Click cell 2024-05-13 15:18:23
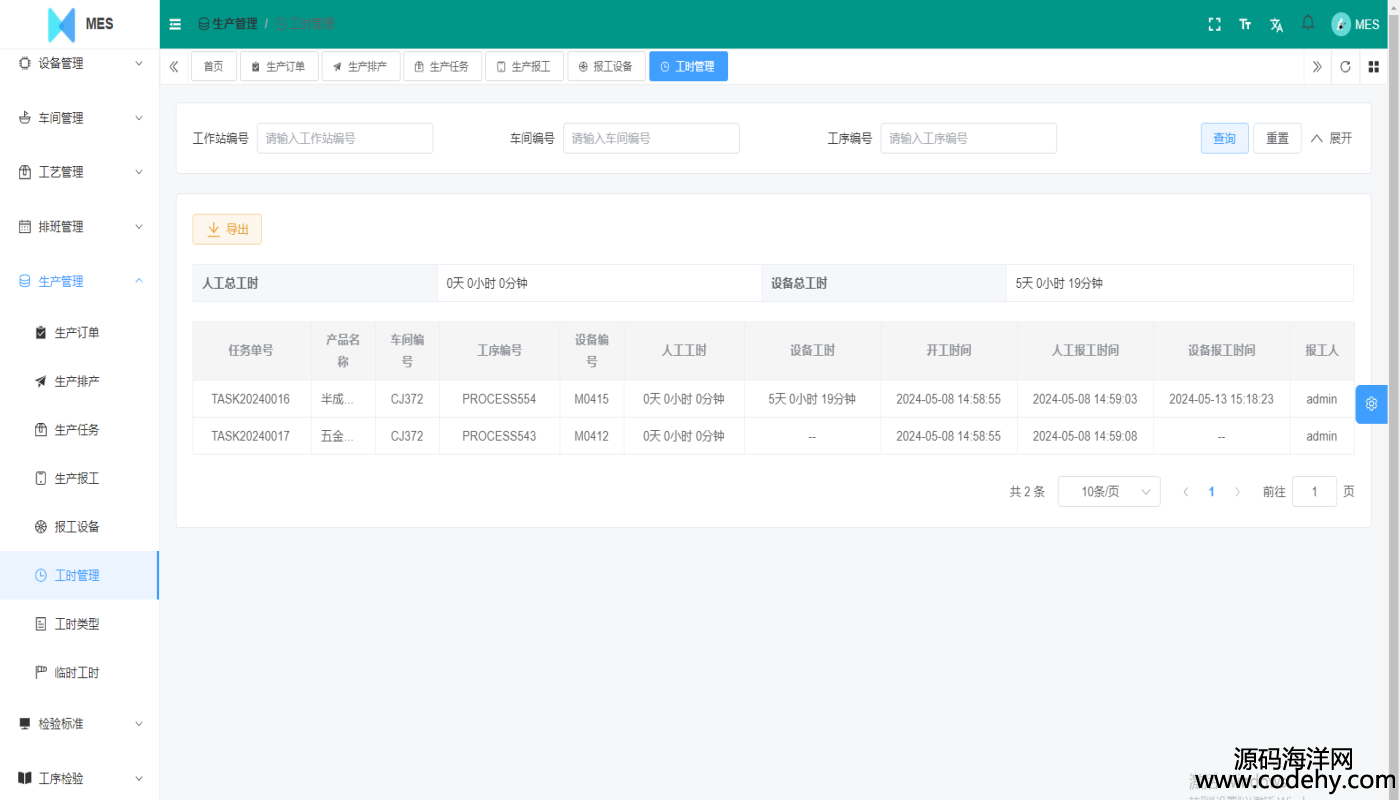Image resolution: width=1400 pixels, height=800 pixels. pos(1222,399)
